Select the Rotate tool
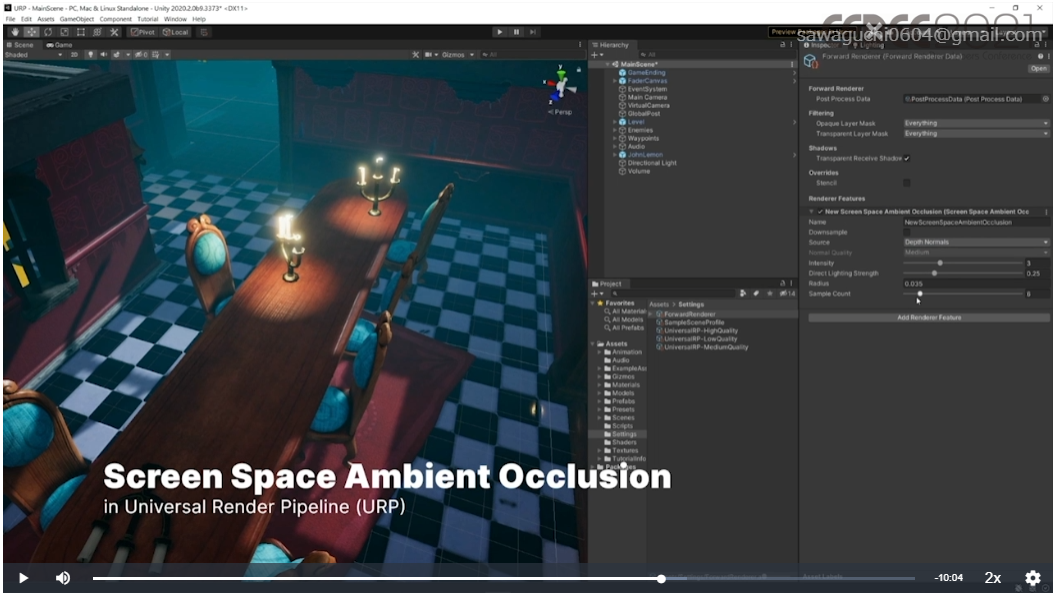The width and height of the screenshot is (1056, 593). (48, 32)
